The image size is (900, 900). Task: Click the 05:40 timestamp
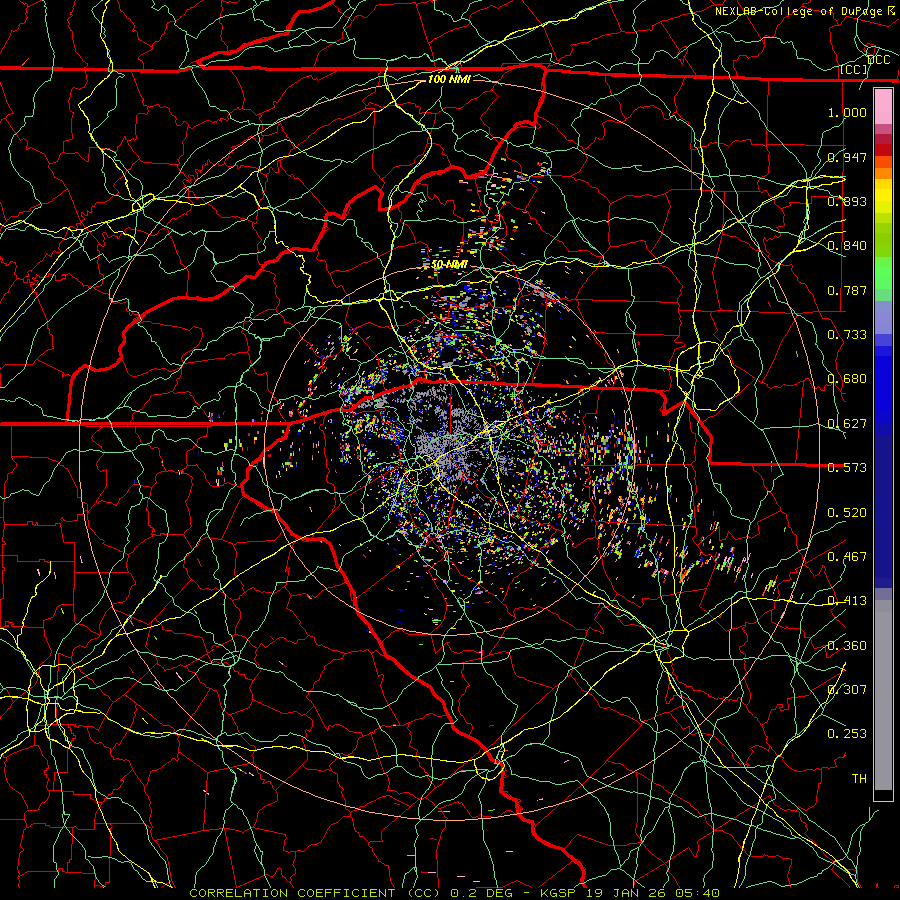[x=697, y=893]
